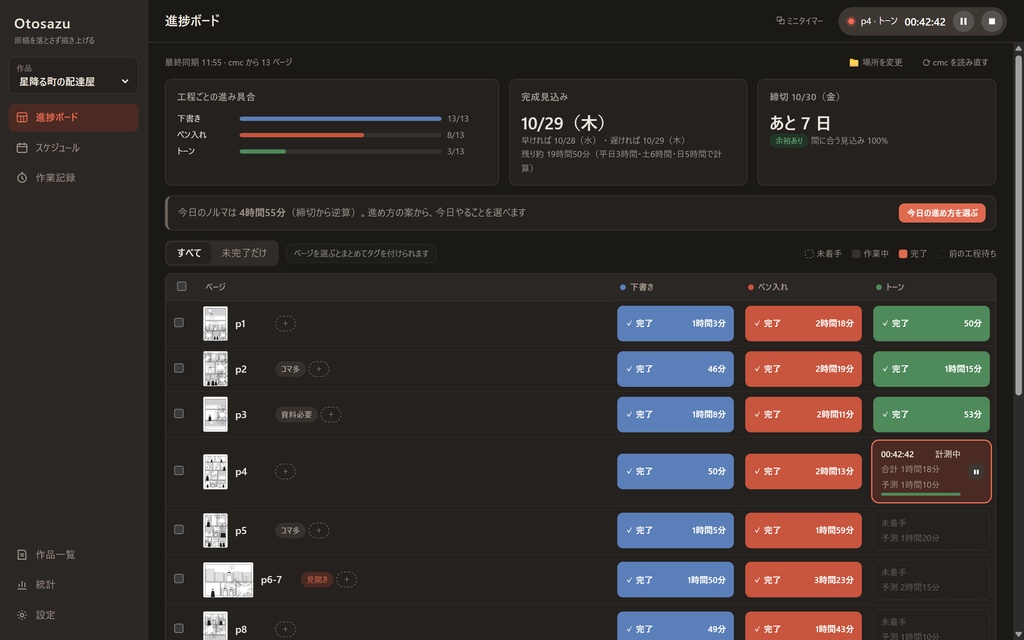
Task: Add another tag to page p6-7
Action: (347, 579)
